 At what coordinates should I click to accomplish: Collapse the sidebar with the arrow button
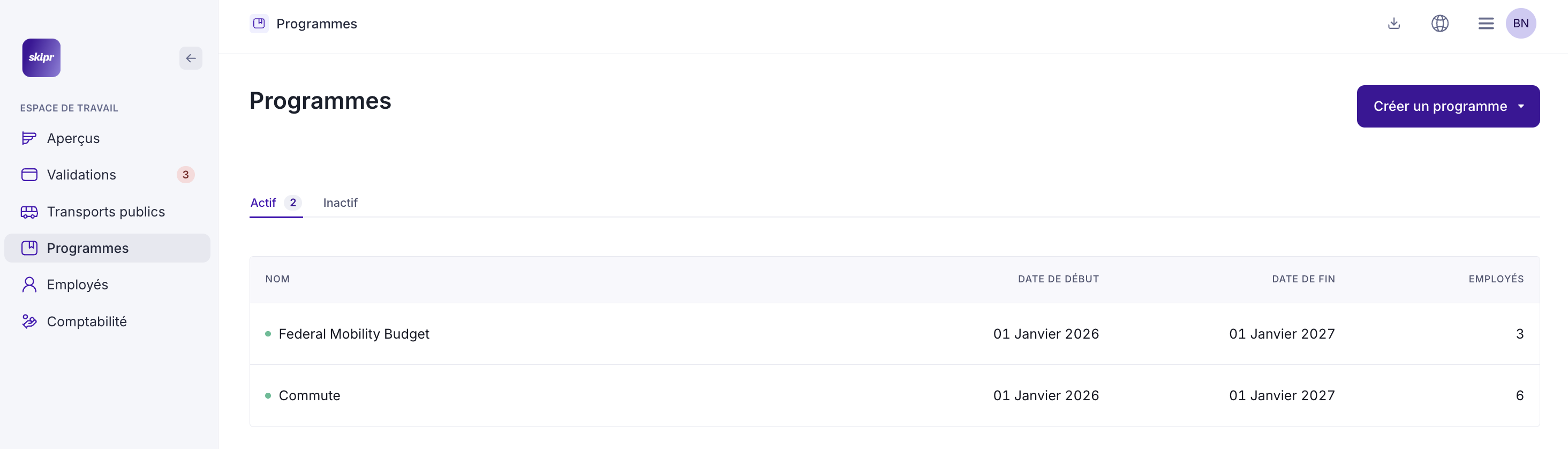coord(191,58)
